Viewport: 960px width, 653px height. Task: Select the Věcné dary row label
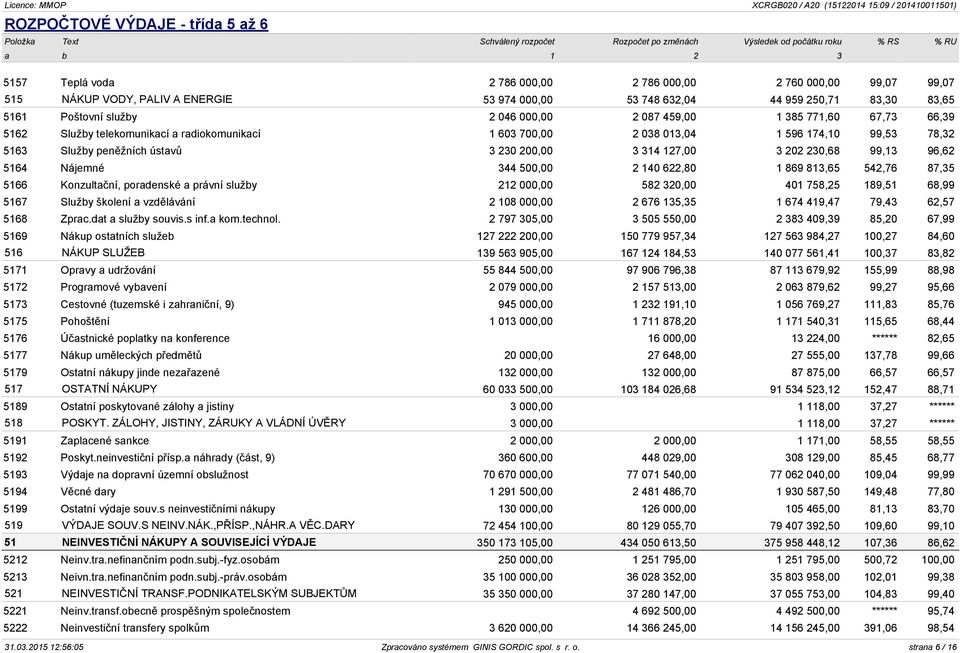coord(88,491)
